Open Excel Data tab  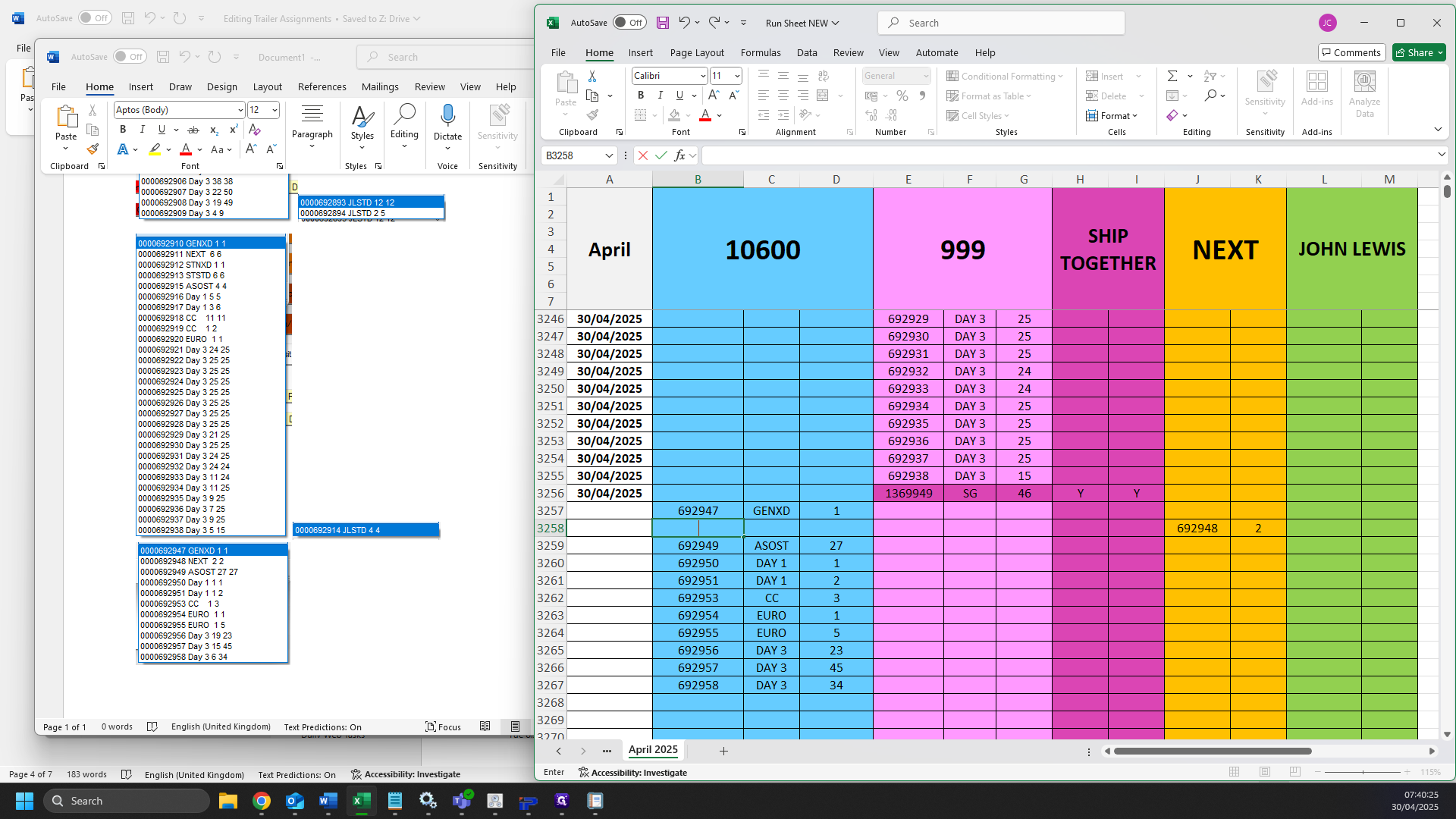[x=807, y=52]
